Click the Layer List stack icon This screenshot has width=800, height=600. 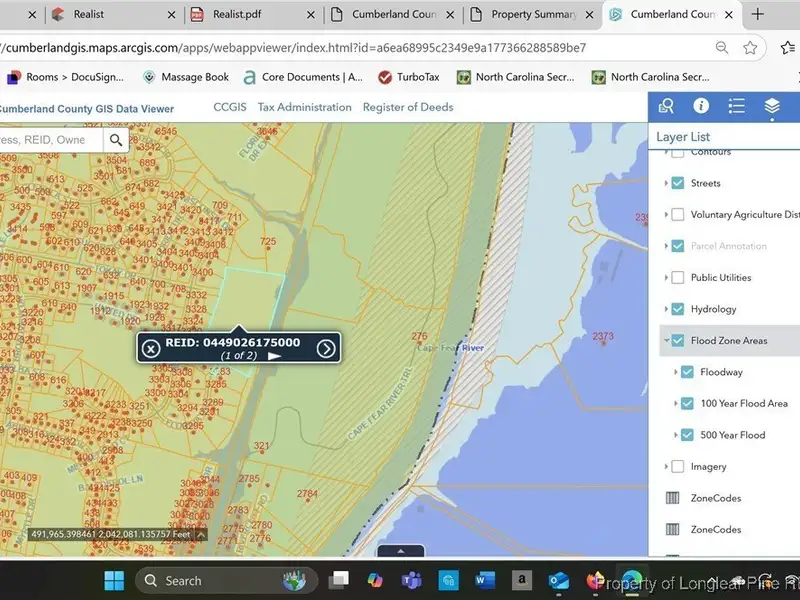771,106
